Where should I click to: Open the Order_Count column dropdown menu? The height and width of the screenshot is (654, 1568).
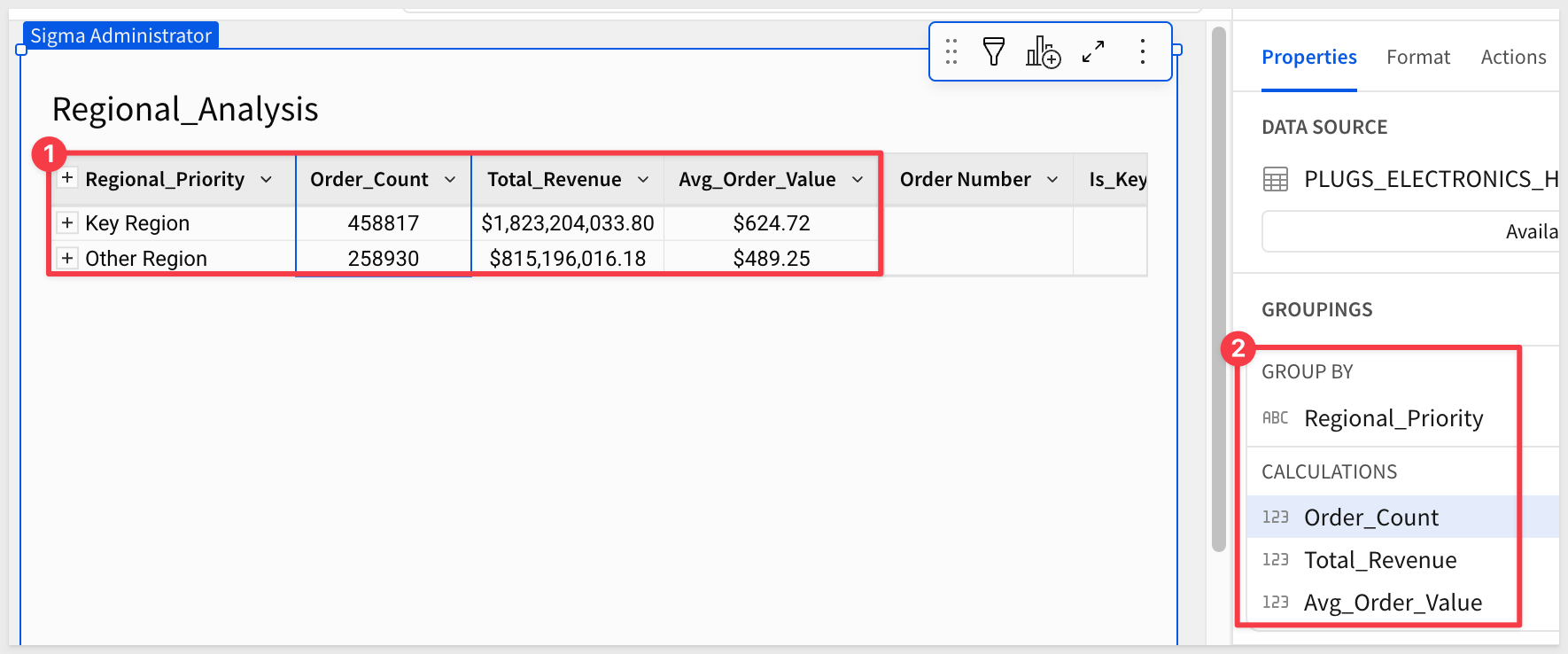(x=450, y=180)
